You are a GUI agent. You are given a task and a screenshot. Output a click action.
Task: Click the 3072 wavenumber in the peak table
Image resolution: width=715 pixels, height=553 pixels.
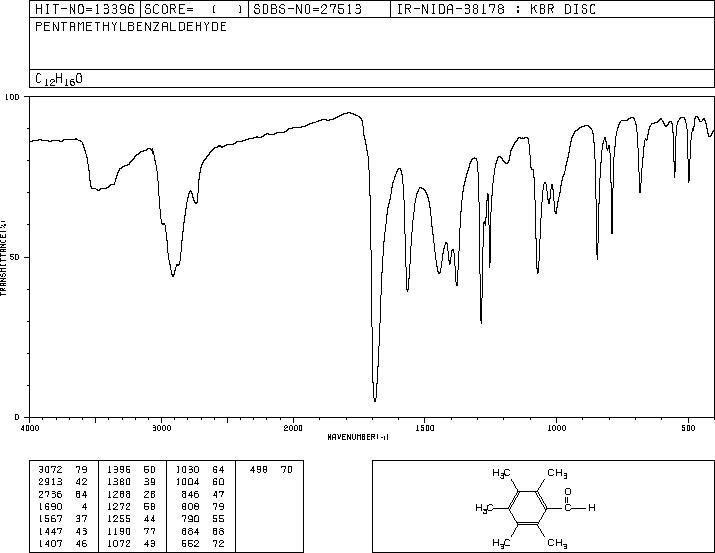click(x=50, y=470)
